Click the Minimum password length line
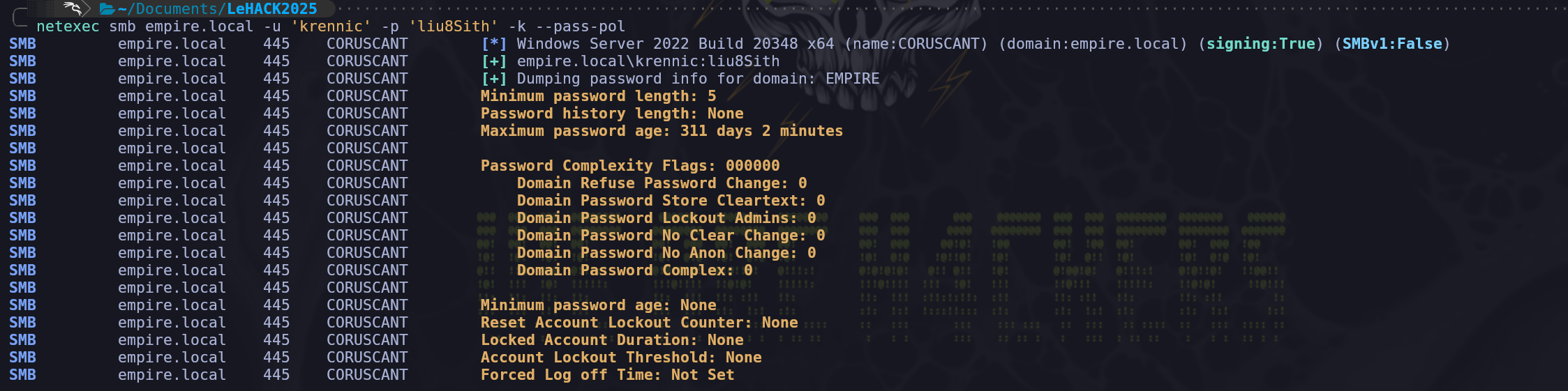Viewport: 1568px width, 391px height. pyautogui.click(x=598, y=96)
